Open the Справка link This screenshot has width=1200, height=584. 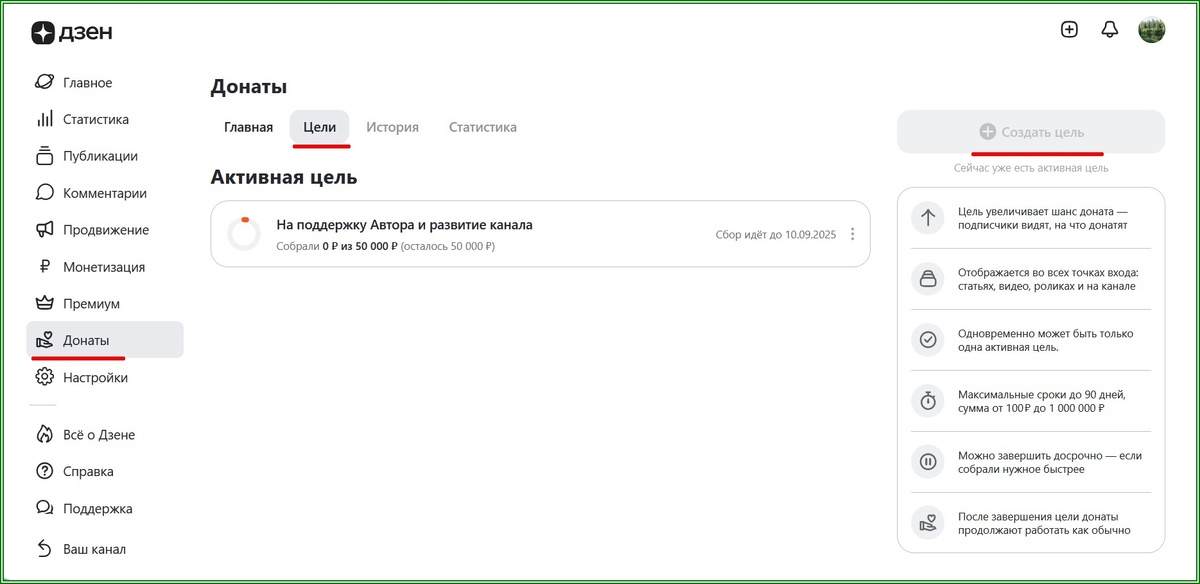pos(105,472)
